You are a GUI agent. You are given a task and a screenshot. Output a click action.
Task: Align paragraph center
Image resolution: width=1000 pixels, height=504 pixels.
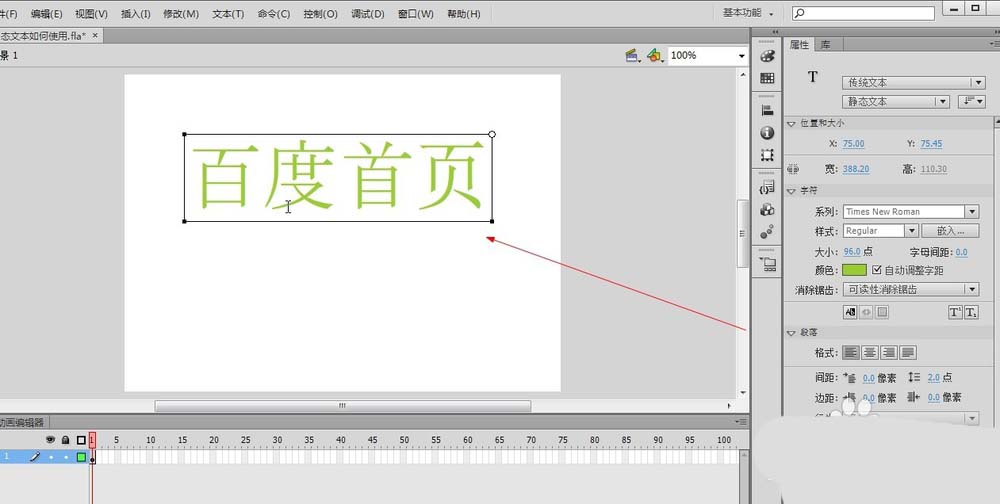(x=870, y=352)
